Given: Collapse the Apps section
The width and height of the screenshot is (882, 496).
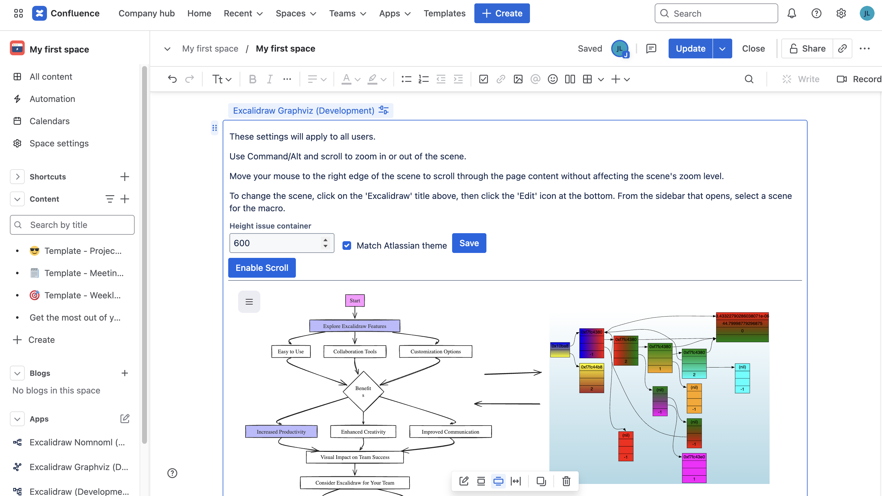Looking at the screenshot, I should click(x=17, y=419).
